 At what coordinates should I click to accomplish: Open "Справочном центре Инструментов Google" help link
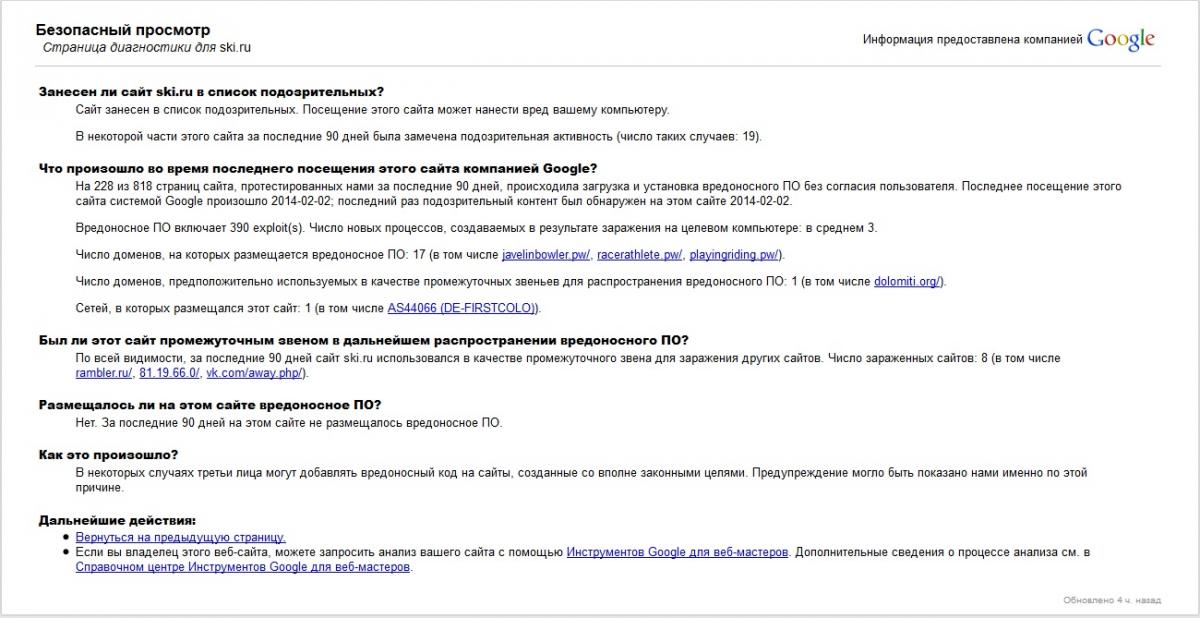[x=243, y=567]
